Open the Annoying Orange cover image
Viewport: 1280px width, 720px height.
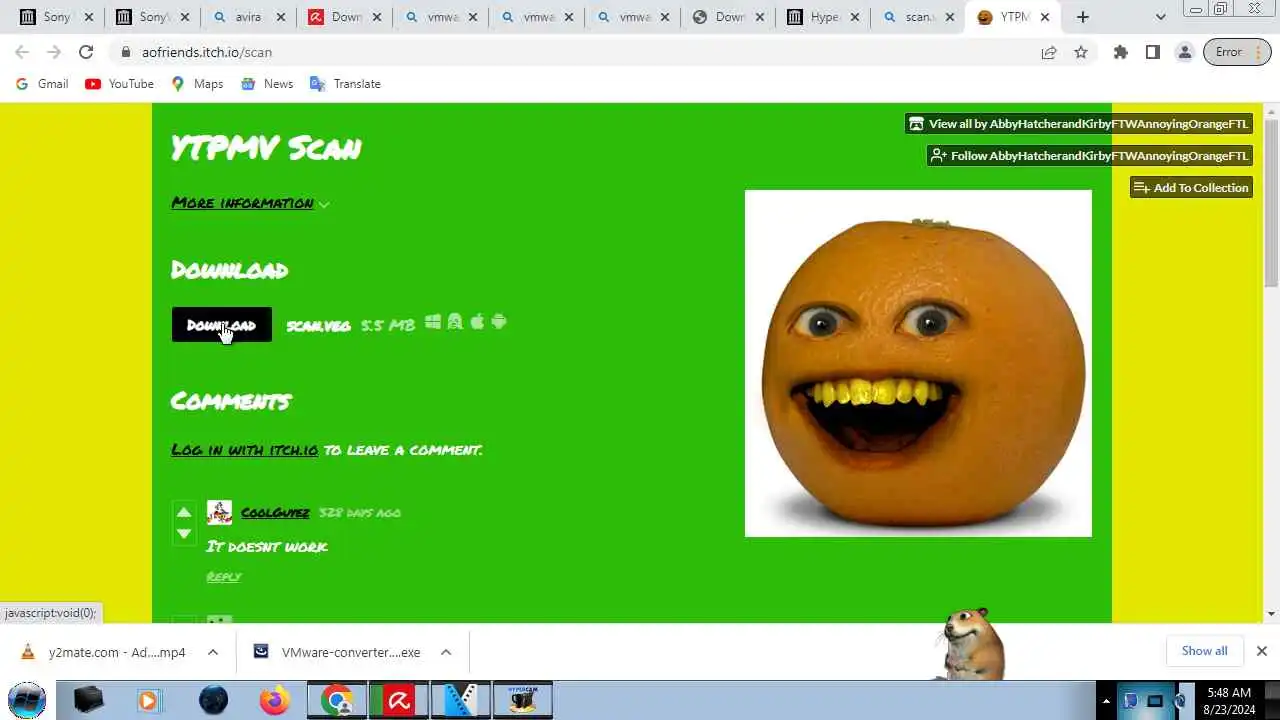(x=918, y=363)
